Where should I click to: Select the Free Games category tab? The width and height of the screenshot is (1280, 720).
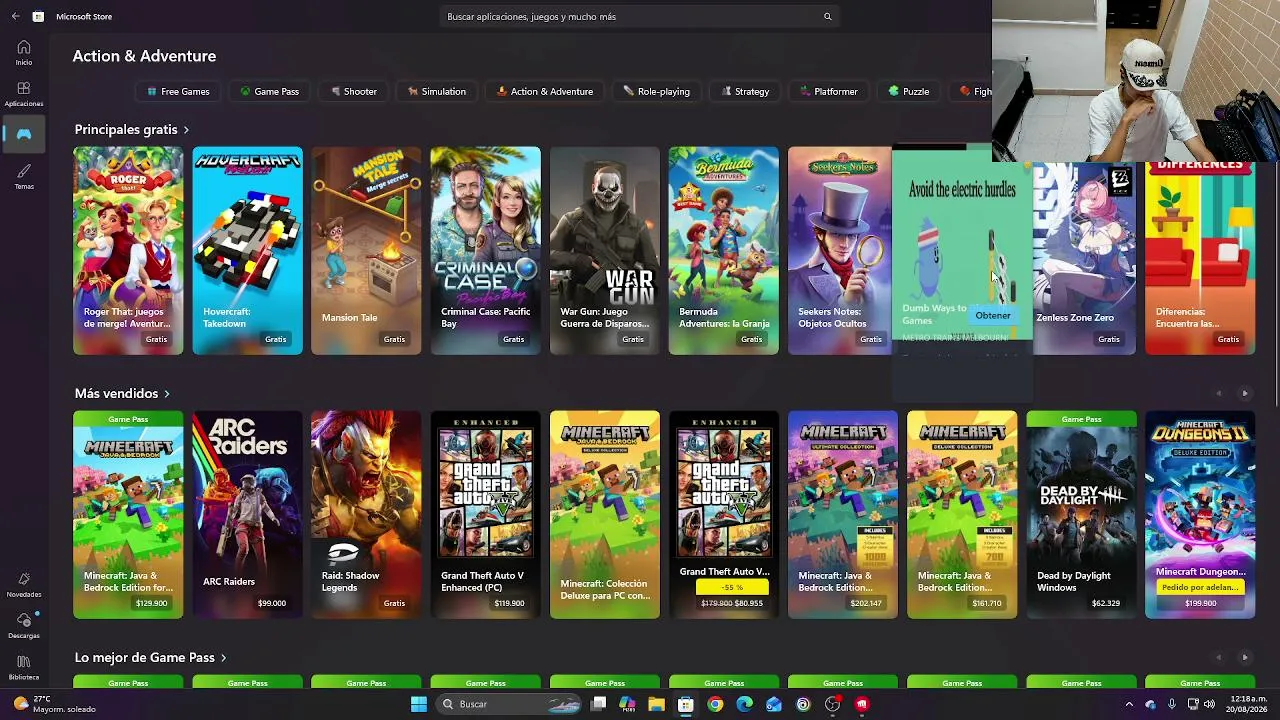(x=178, y=91)
